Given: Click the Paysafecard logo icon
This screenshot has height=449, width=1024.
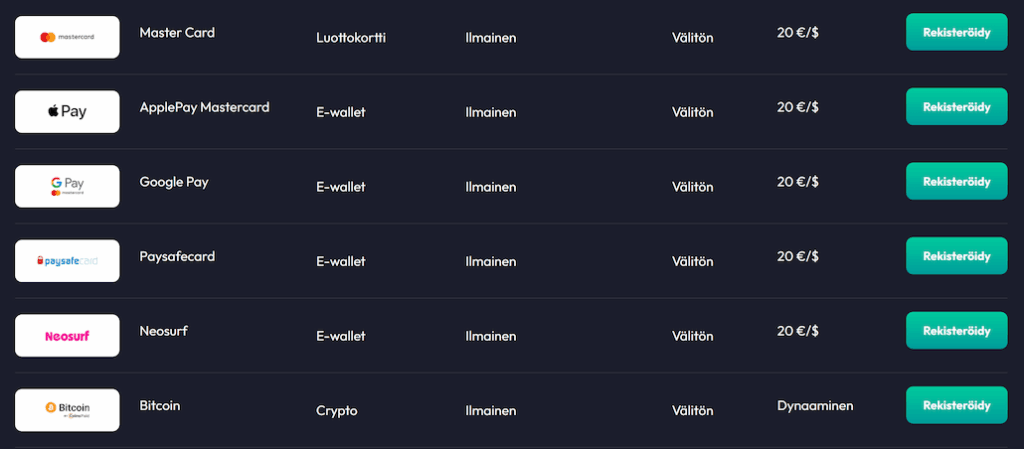Looking at the screenshot, I should (x=67, y=261).
